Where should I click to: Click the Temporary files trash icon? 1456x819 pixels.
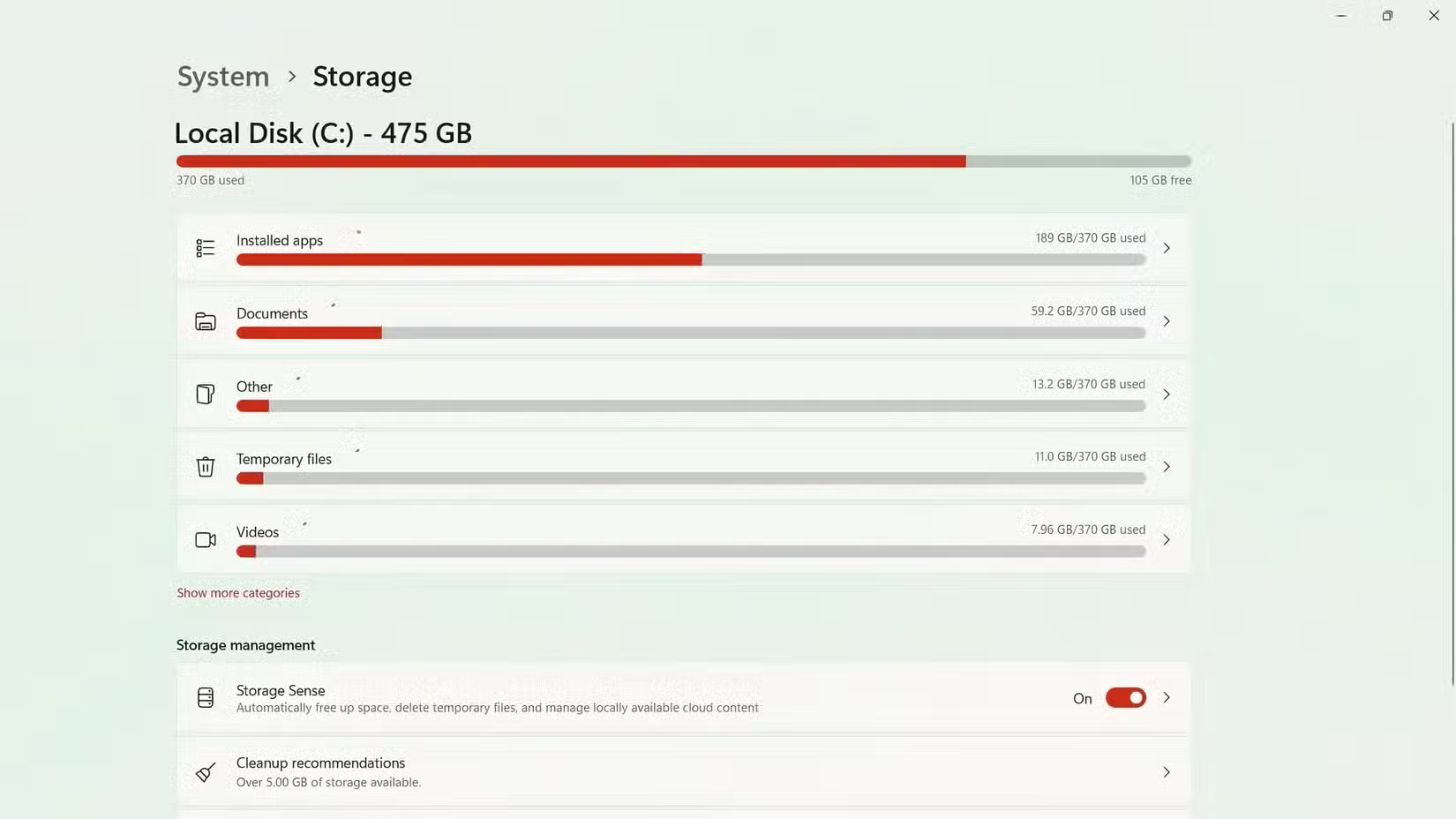pos(205,466)
